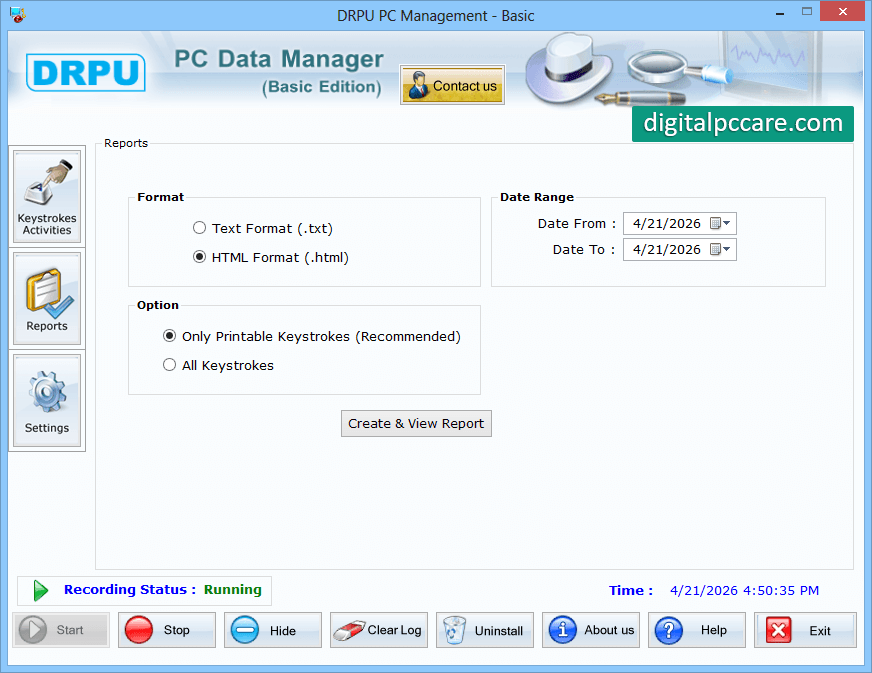Click the DRPU logo
This screenshot has height=673, width=872.
[86, 72]
